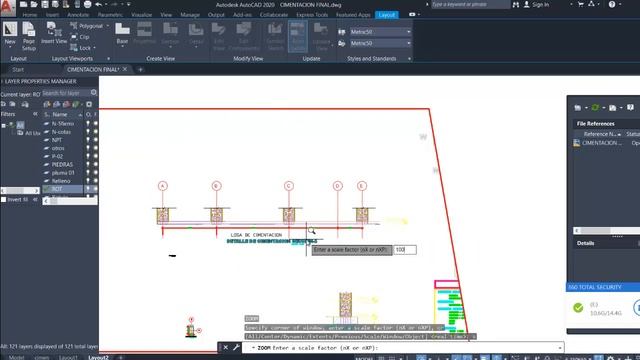This screenshot has width=640, height=360.
Task: Click the Update View tool
Action: [x=321, y=36]
